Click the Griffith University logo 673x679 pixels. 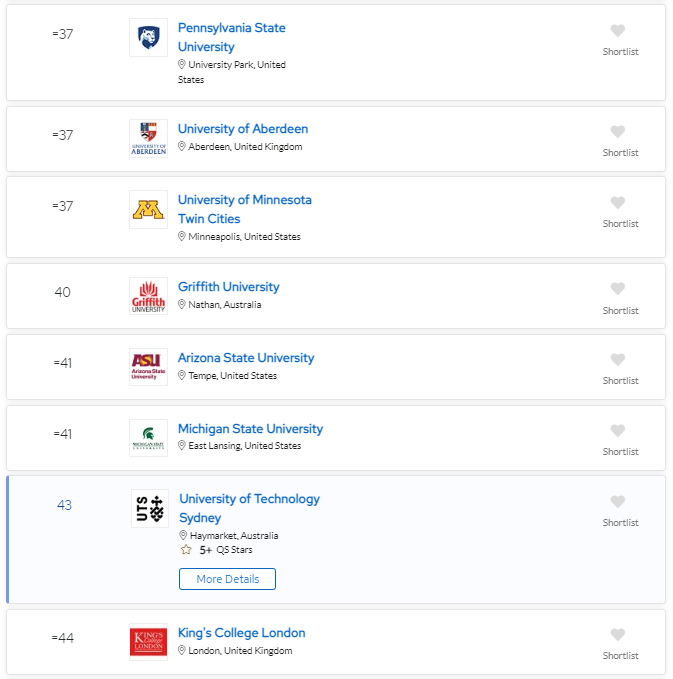149,296
